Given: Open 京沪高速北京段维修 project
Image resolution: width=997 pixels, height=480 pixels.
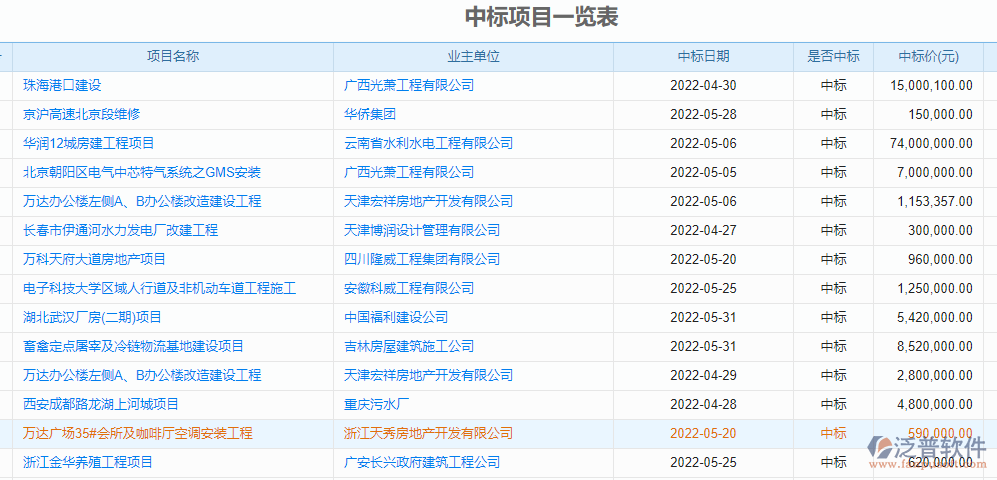Looking at the screenshot, I should (x=82, y=115).
